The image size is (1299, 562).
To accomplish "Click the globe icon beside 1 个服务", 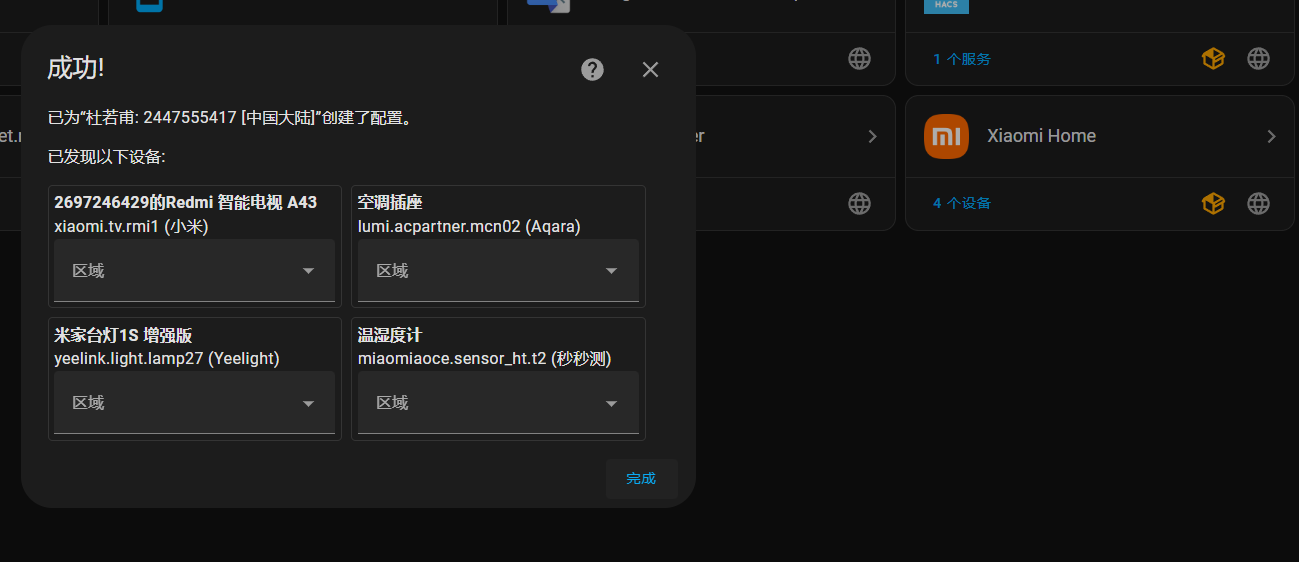I will pyautogui.click(x=1258, y=59).
